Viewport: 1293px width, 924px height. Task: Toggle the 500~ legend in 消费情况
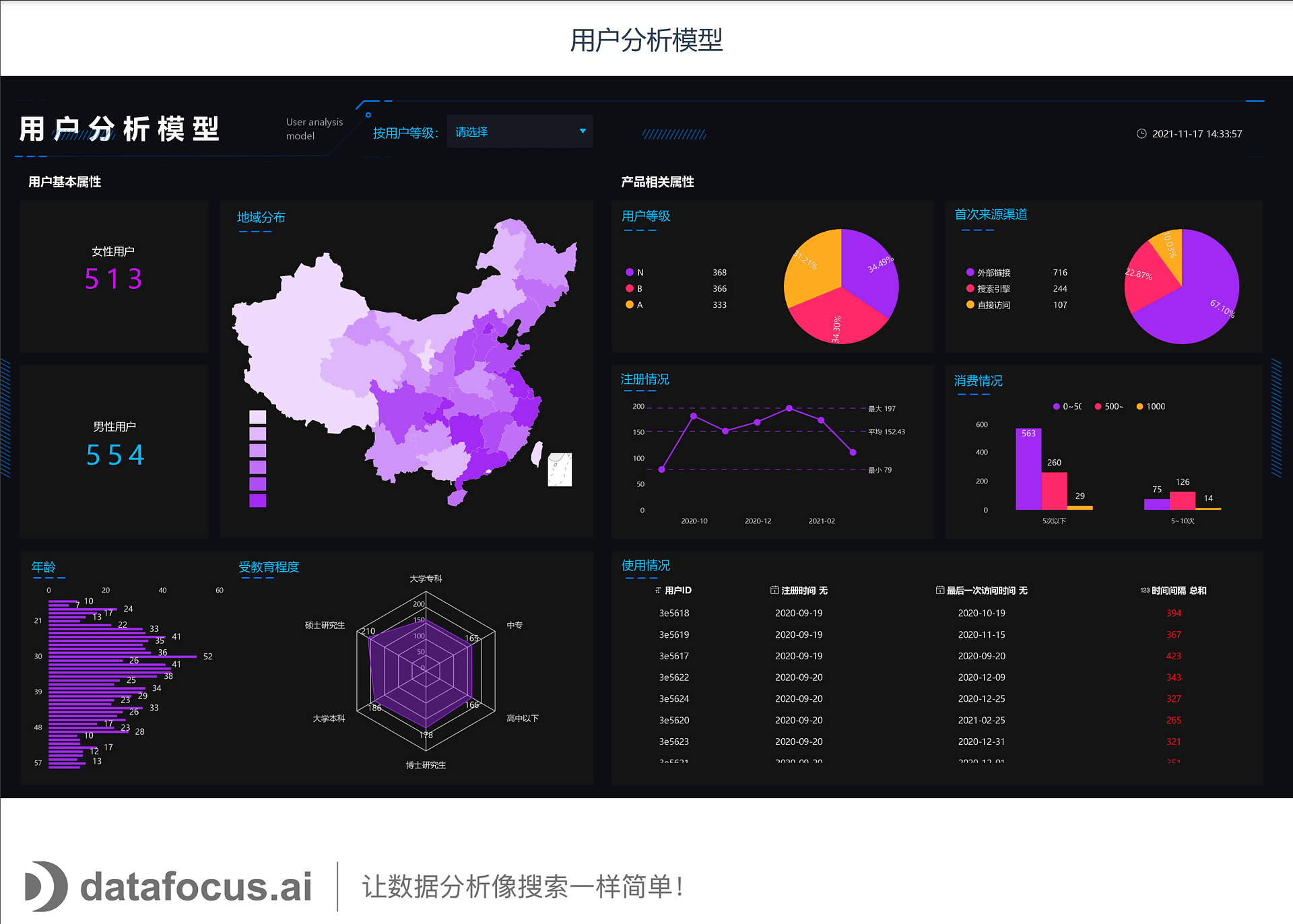[1109, 406]
